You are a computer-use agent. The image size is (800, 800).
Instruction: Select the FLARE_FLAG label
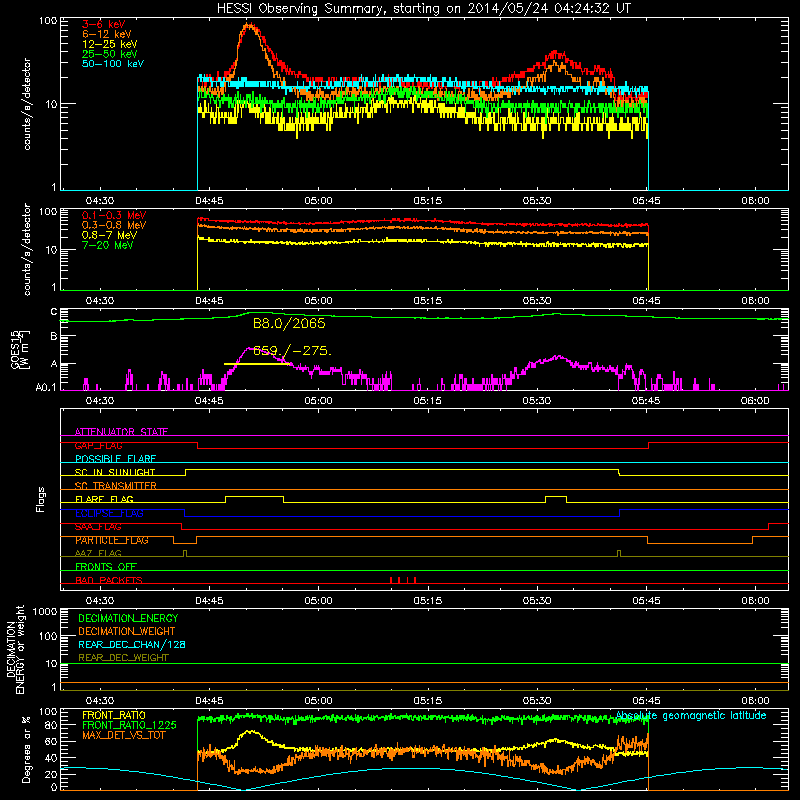tap(104, 499)
